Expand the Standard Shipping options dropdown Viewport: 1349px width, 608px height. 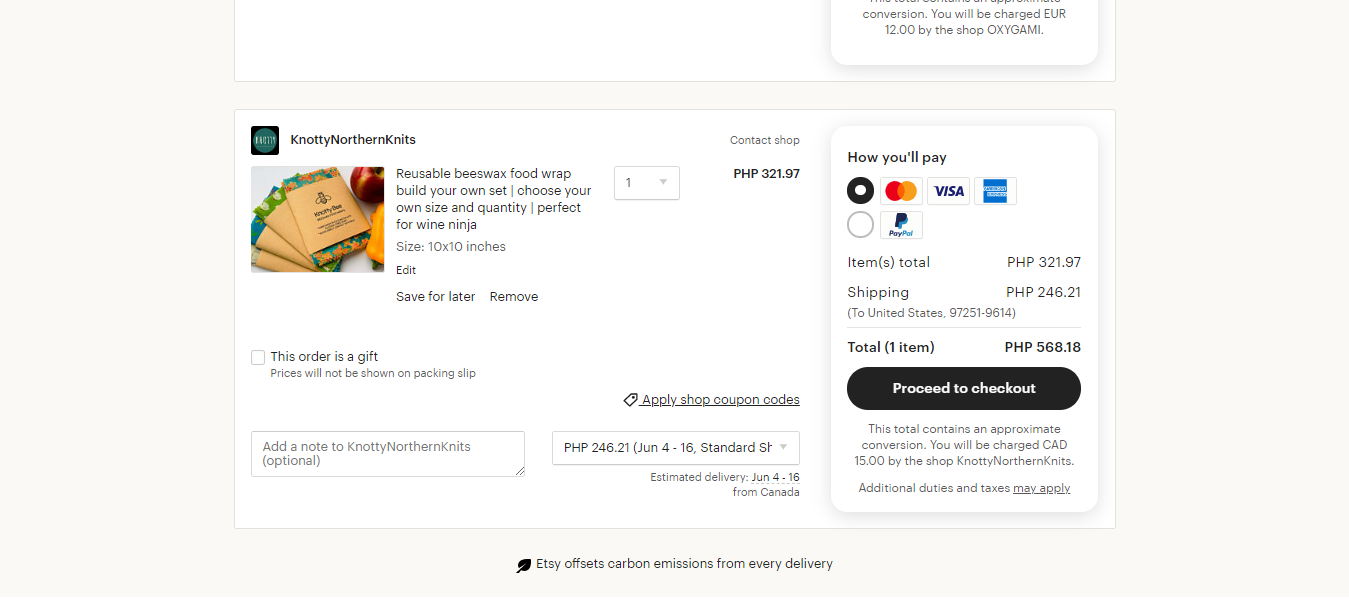coord(676,448)
